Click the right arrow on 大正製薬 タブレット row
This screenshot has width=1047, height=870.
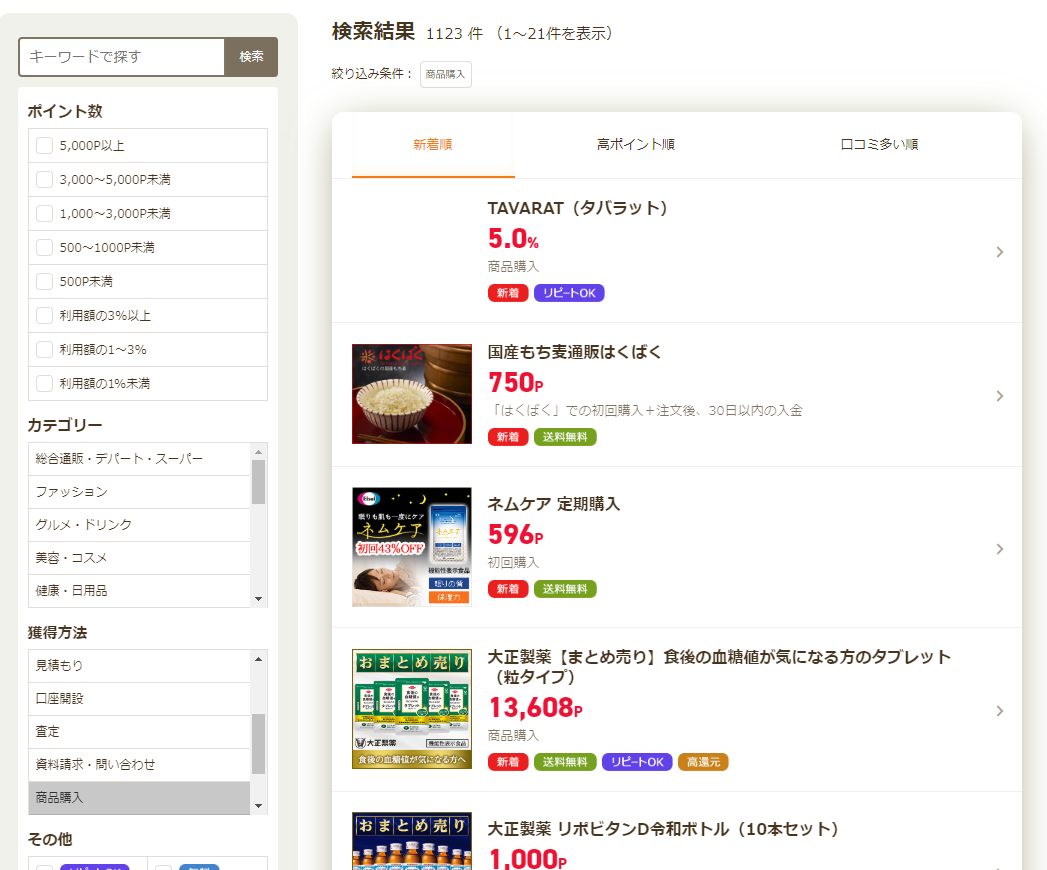pyautogui.click(x=999, y=711)
